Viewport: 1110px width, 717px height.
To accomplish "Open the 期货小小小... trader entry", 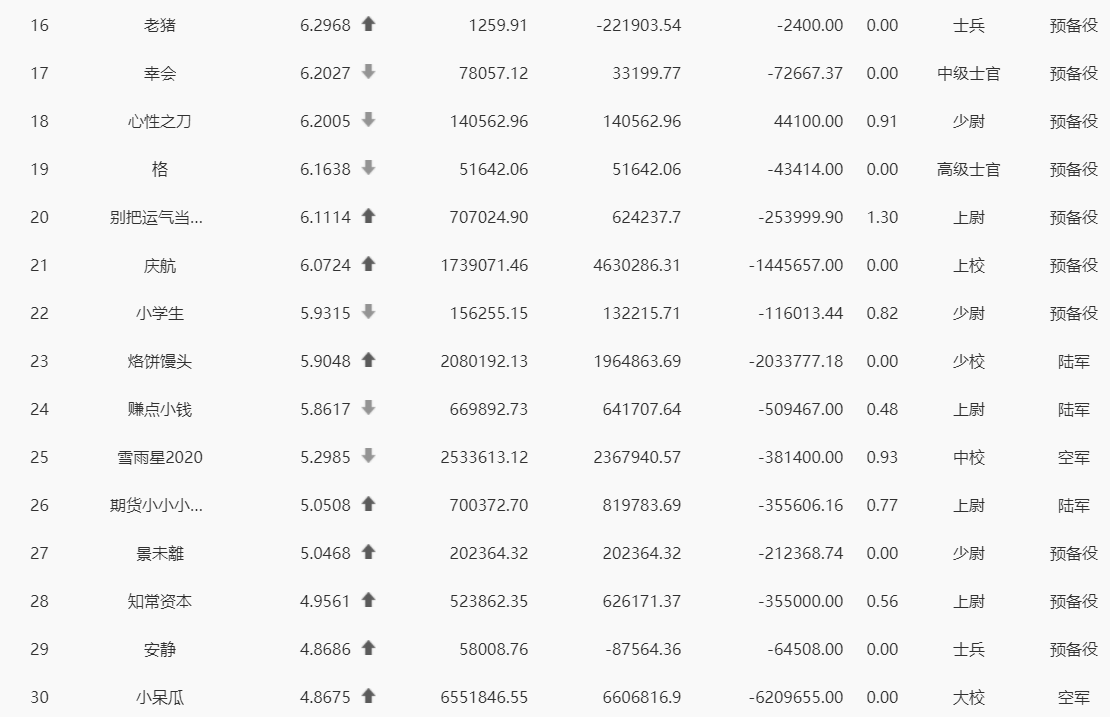I will (x=156, y=505).
